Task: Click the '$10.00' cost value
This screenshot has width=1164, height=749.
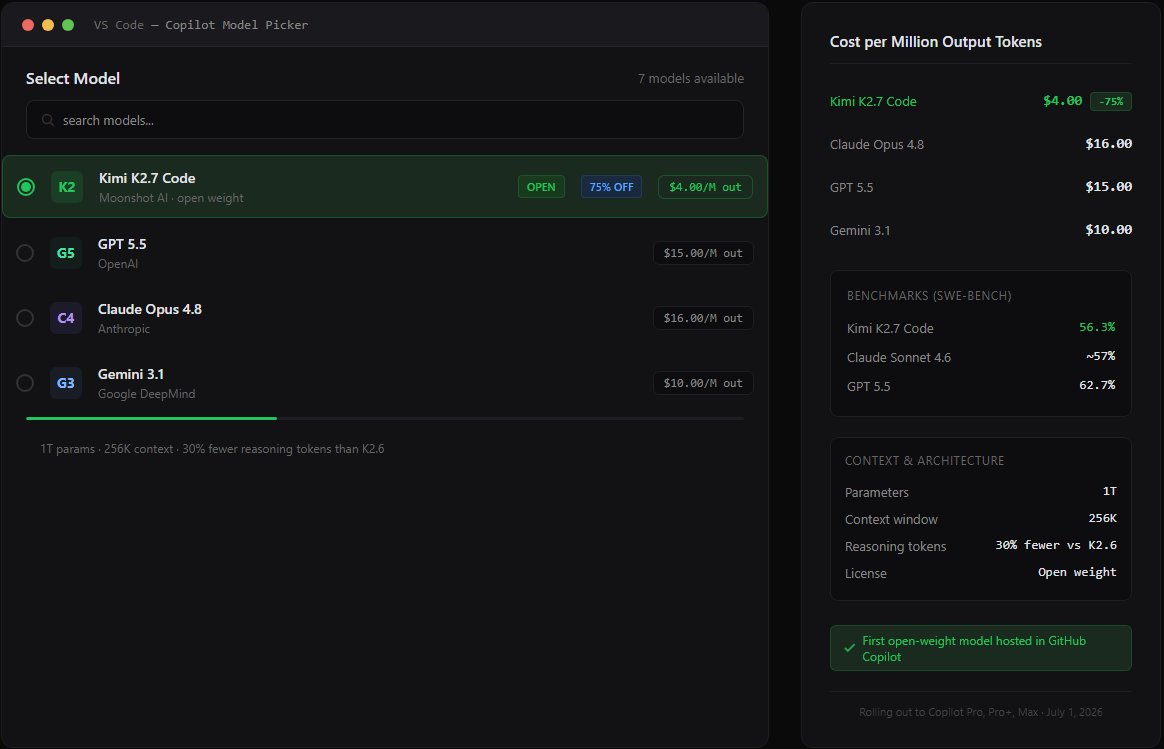Action: (1108, 230)
